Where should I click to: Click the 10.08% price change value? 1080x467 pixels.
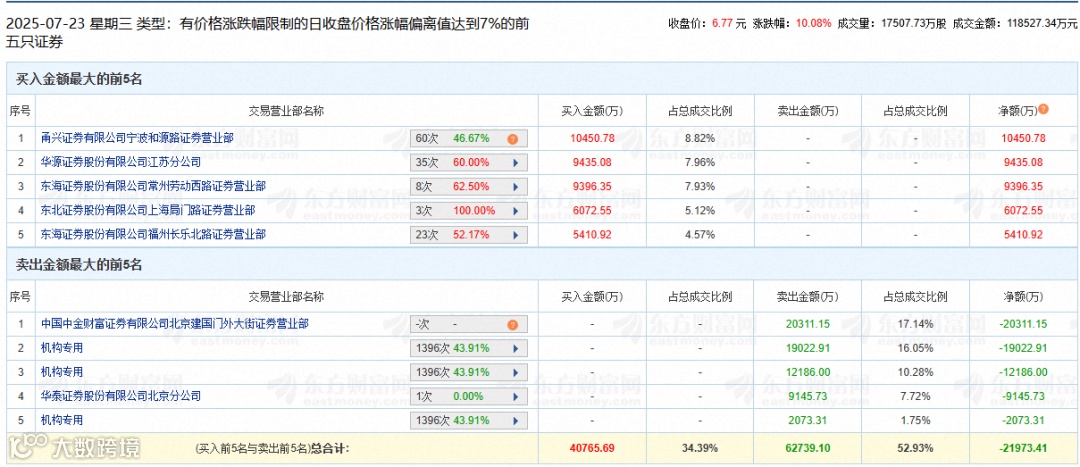point(812,24)
